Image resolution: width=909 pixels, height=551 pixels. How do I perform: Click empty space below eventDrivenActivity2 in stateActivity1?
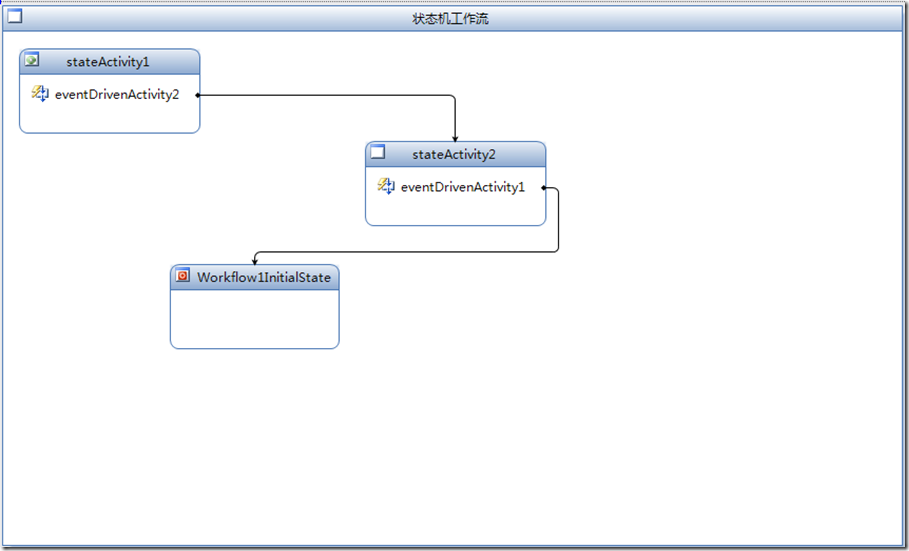click(x=110, y=118)
